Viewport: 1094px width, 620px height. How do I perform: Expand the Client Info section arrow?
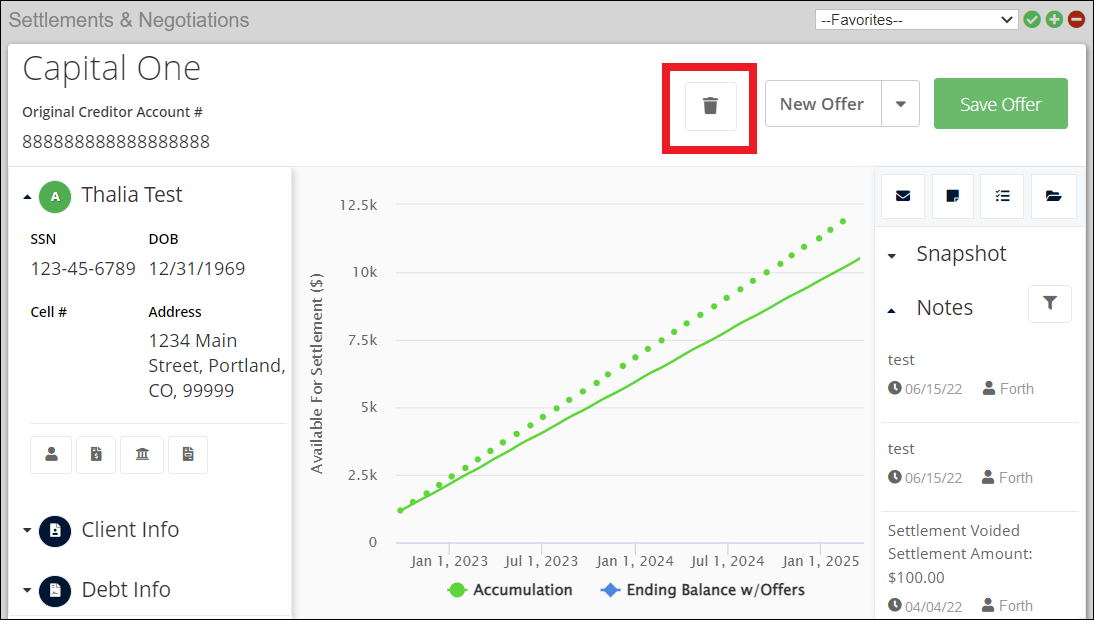(27, 531)
